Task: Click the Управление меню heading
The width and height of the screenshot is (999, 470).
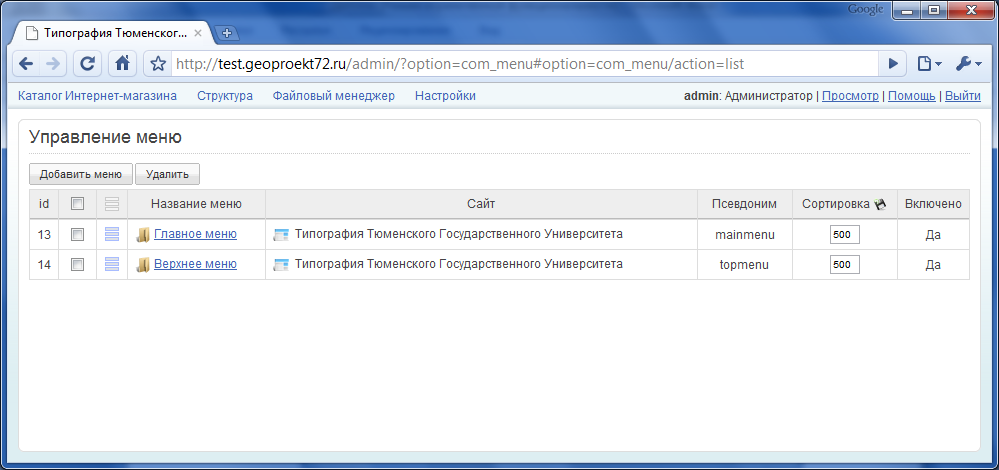Action: tap(106, 138)
